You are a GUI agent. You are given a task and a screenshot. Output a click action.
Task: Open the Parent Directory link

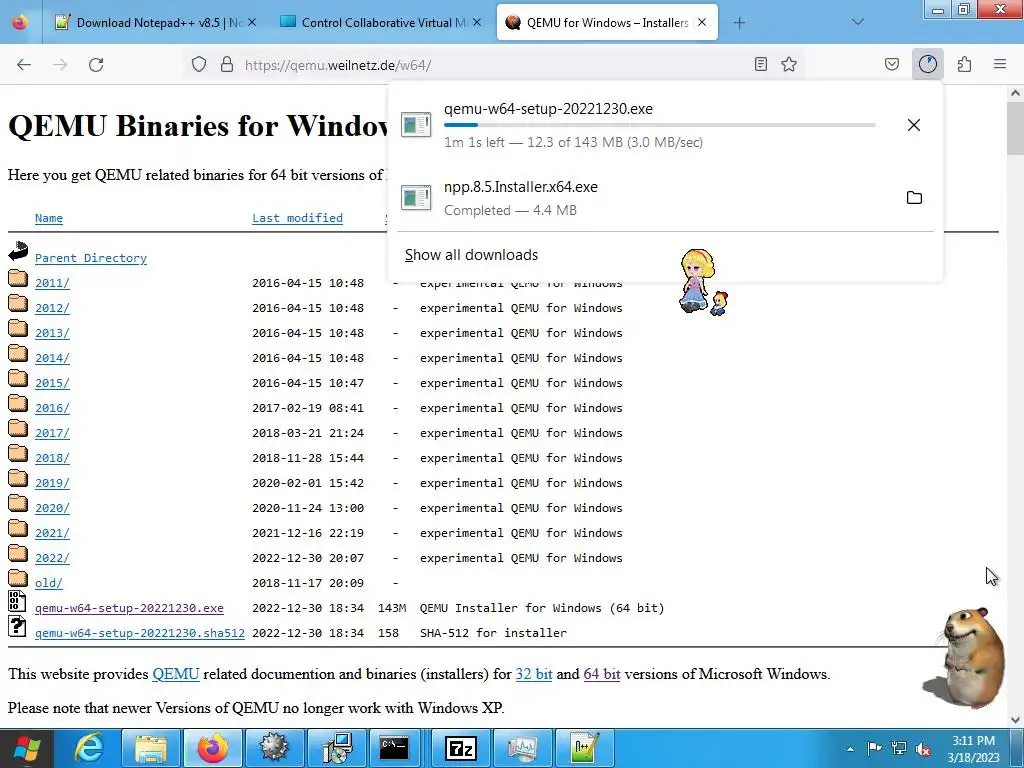(91, 258)
